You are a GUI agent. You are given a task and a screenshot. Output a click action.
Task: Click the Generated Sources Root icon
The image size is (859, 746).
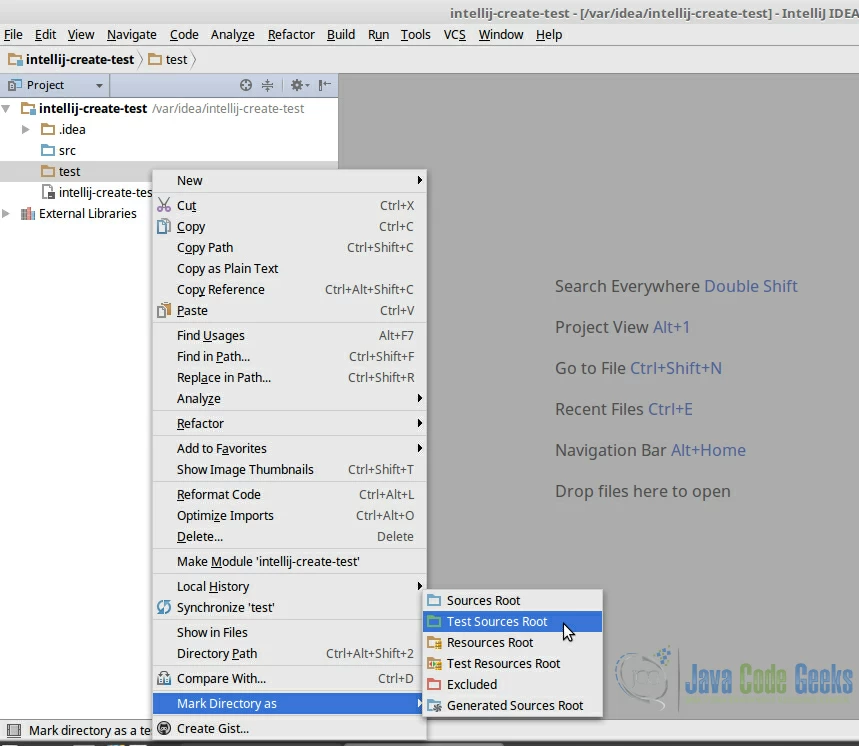click(434, 705)
